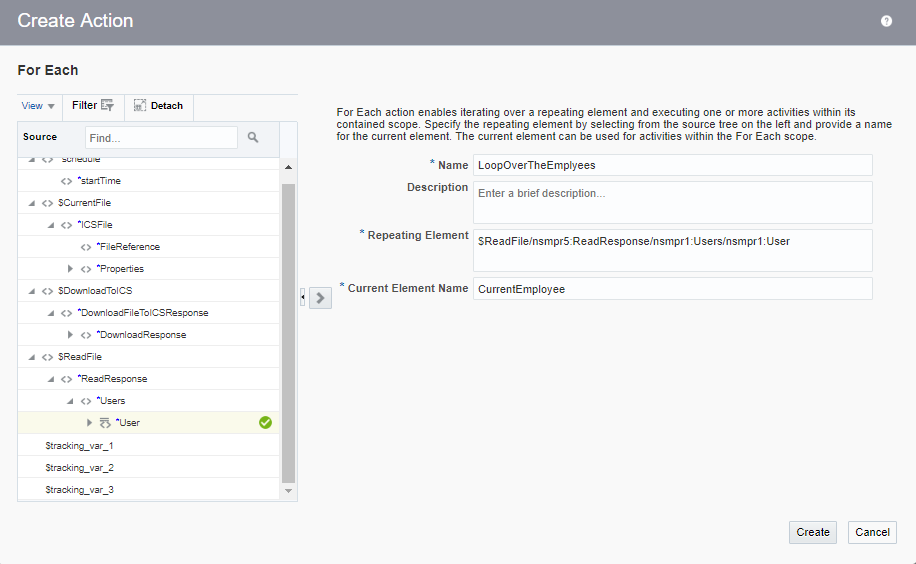Screen dimensions: 916x564
Task: Select the $tracking_var_1 row
Action: [x=148, y=445]
